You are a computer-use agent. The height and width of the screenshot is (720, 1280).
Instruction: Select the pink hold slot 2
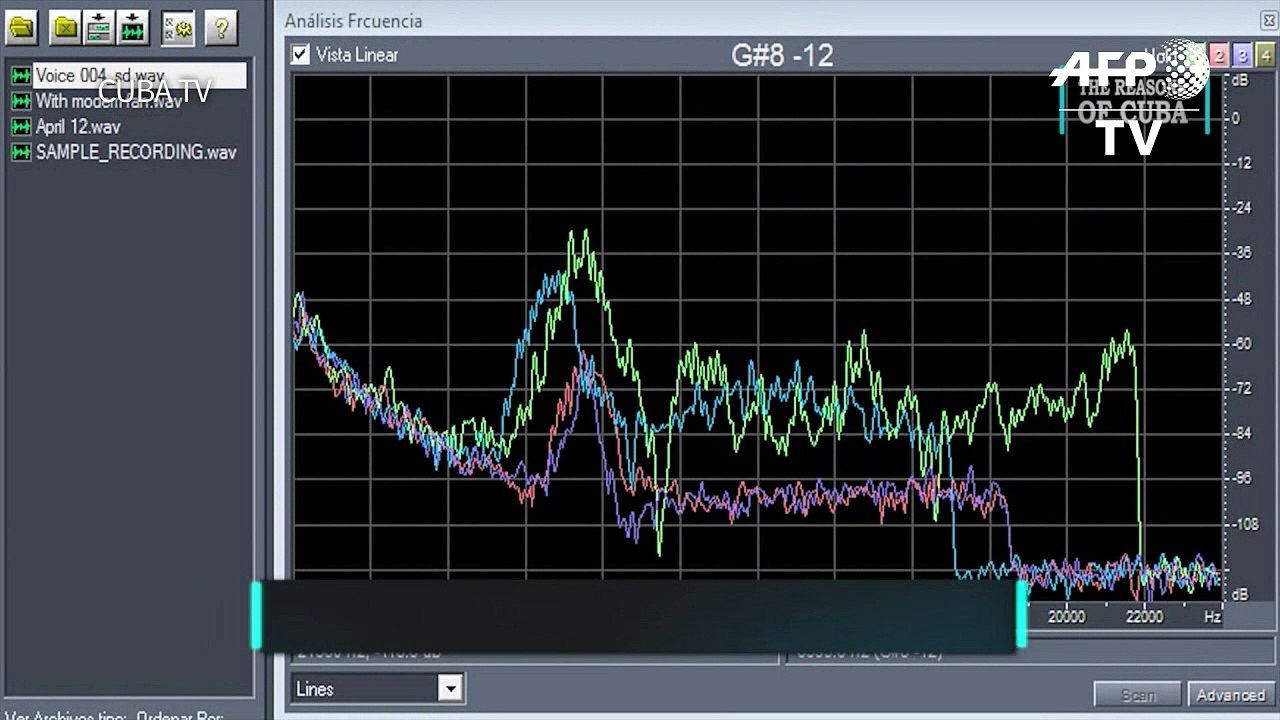(1219, 56)
